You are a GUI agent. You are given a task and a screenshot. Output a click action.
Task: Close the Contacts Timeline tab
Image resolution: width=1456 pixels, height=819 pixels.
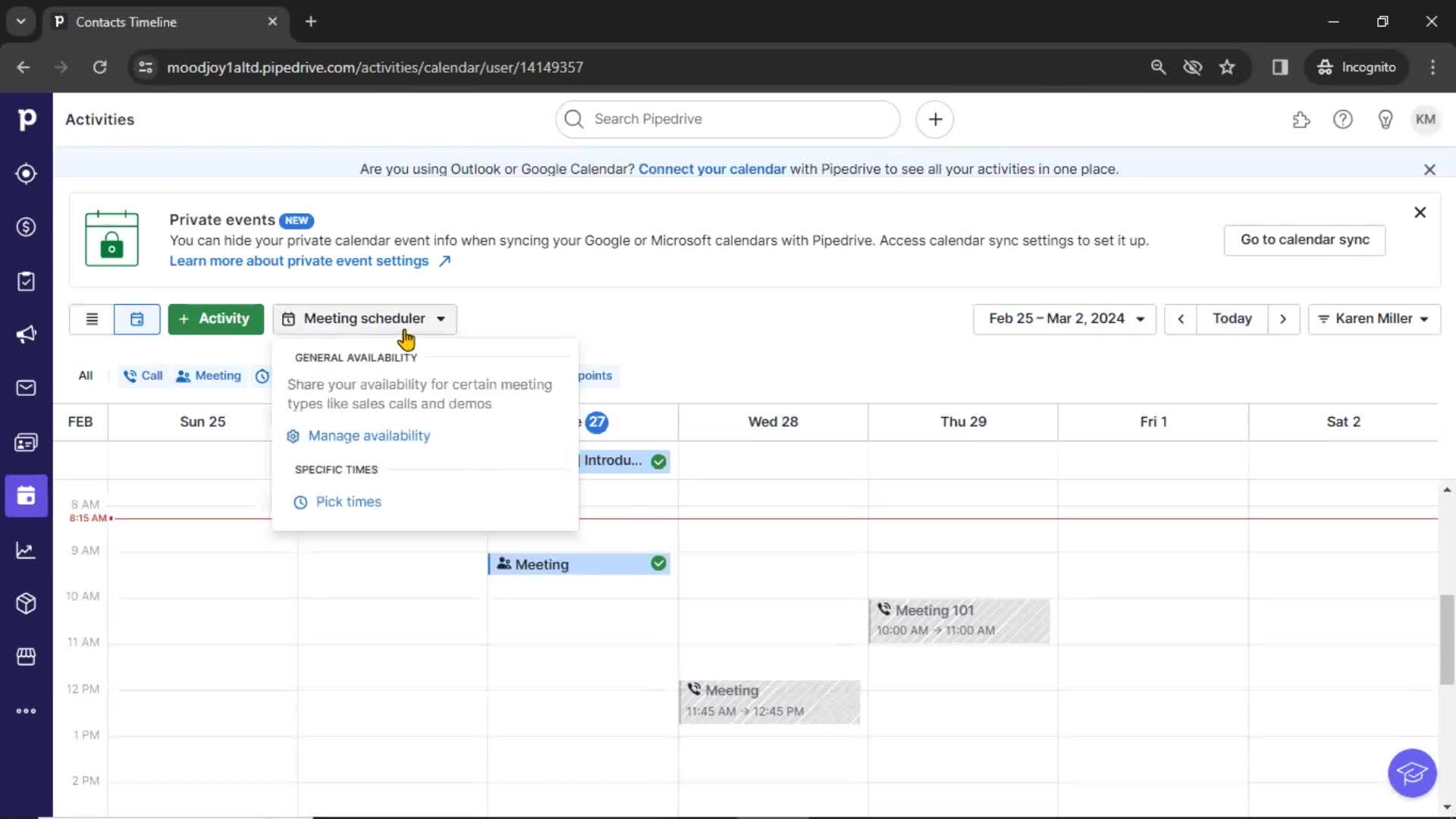(272, 22)
